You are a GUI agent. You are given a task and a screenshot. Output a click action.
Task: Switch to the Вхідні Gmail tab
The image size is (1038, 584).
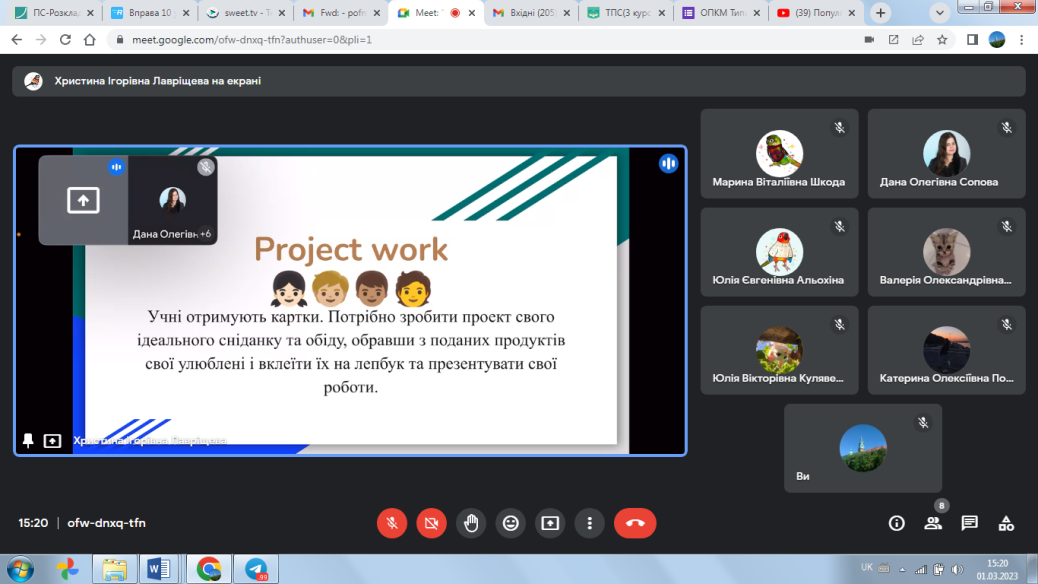point(532,13)
